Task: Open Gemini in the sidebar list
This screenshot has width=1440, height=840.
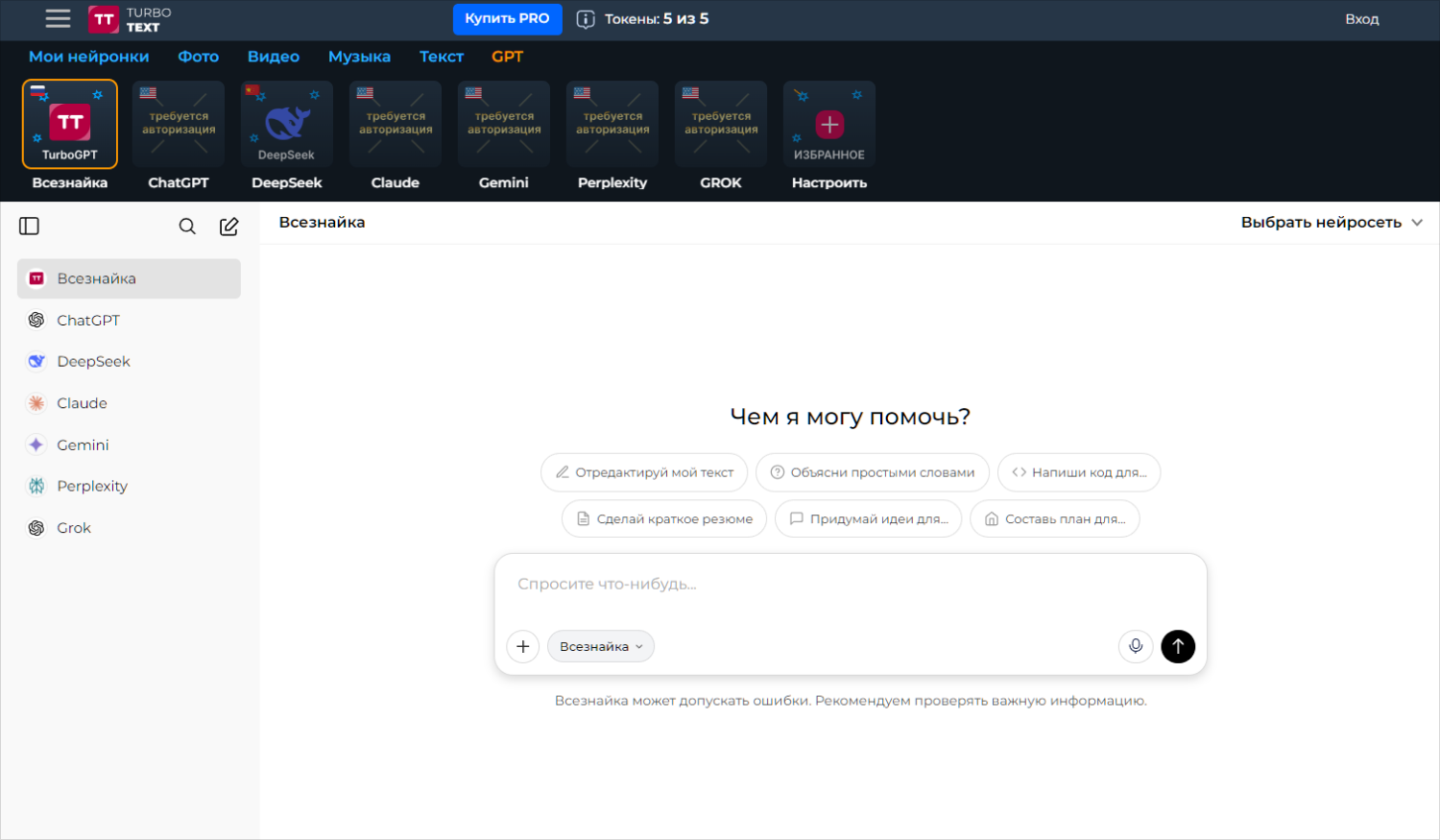Action: coord(129,445)
